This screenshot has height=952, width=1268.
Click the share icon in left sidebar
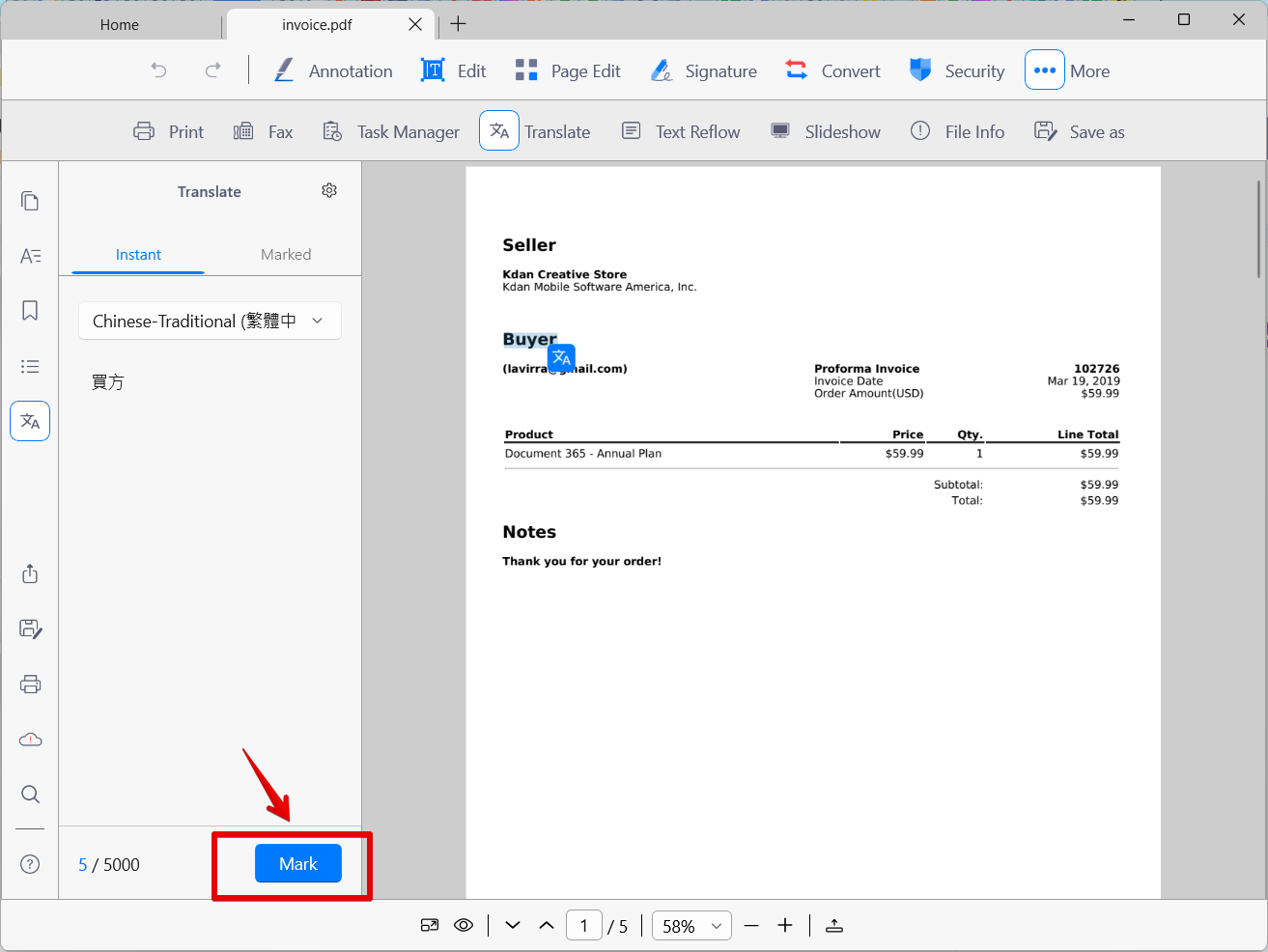(30, 574)
